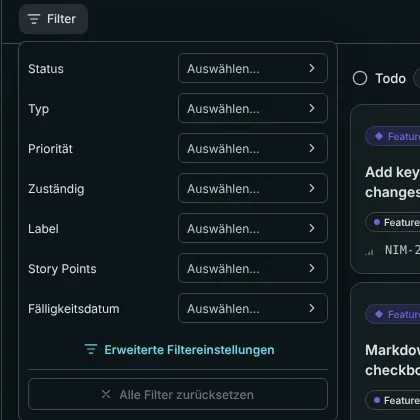Open the Story Points Auswählen dropdown
Viewport: 420px width, 420px height.
(x=253, y=268)
